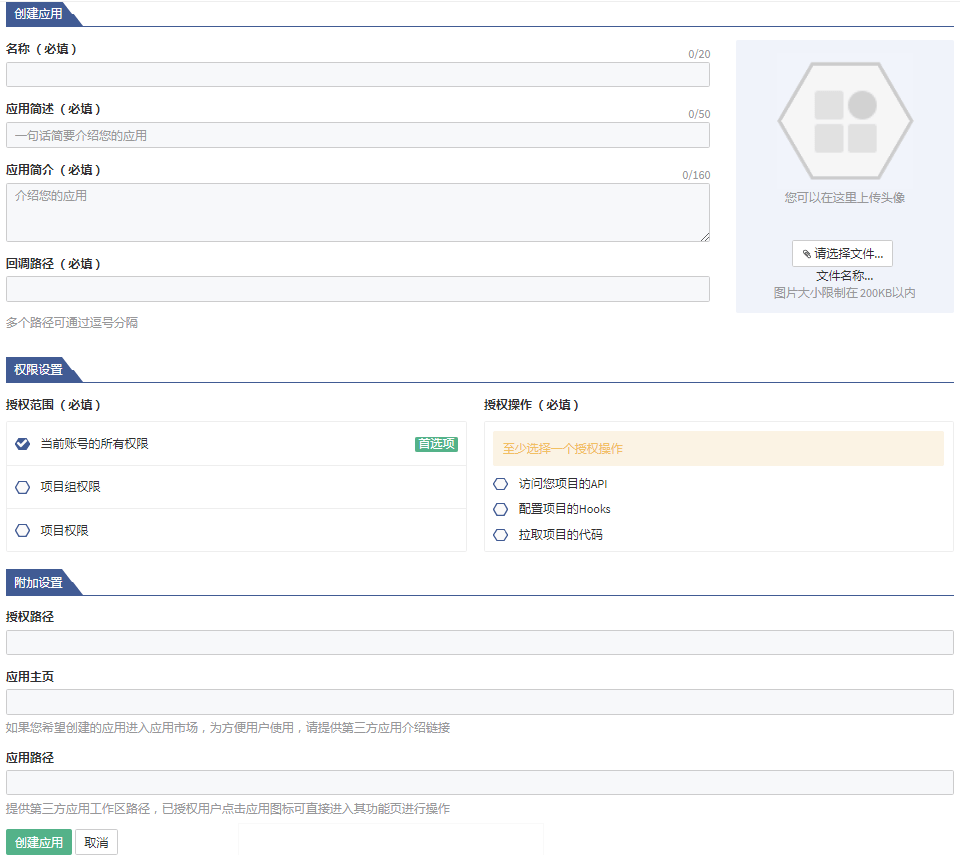The image size is (960, 855).
Task: Focus the 授权路径 input field
Action: click(479, 642)
